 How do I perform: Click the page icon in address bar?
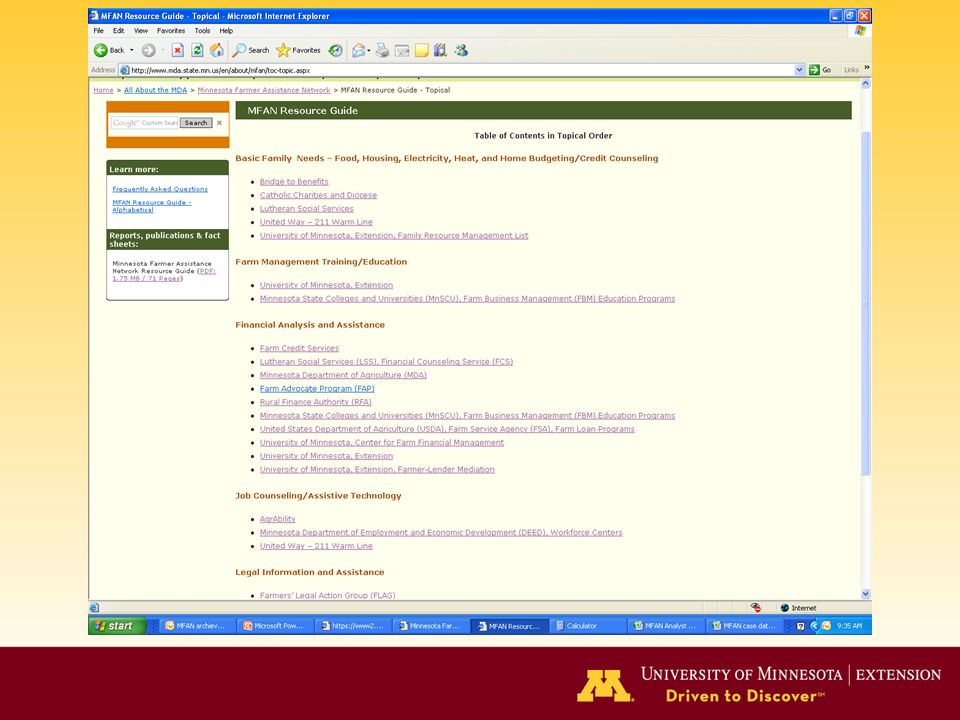click(124, 70)
